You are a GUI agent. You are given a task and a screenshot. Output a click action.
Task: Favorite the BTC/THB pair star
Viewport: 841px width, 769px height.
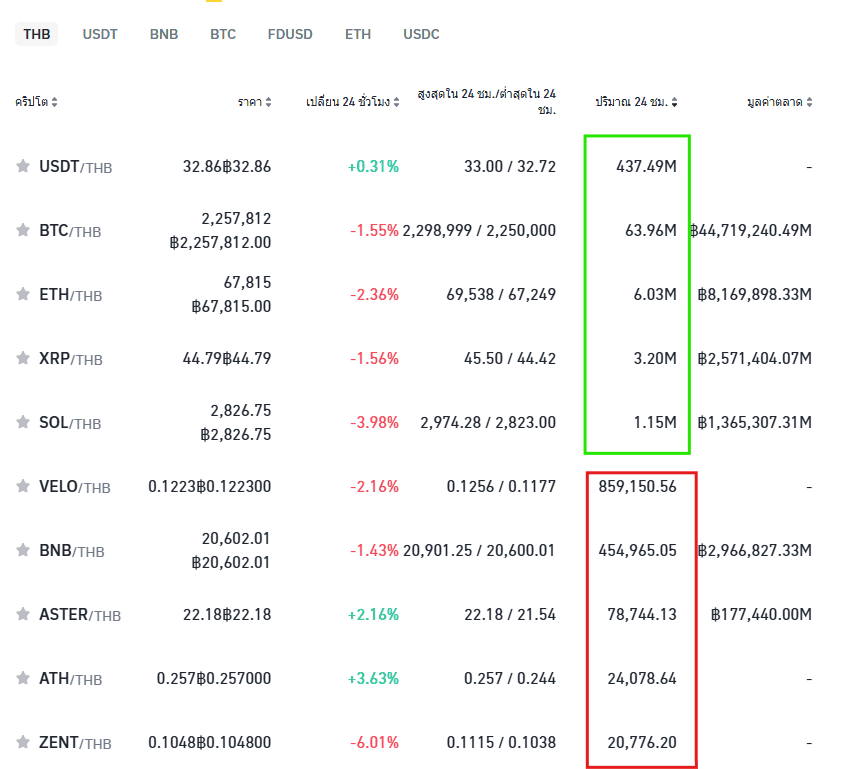tap(23, 230)
